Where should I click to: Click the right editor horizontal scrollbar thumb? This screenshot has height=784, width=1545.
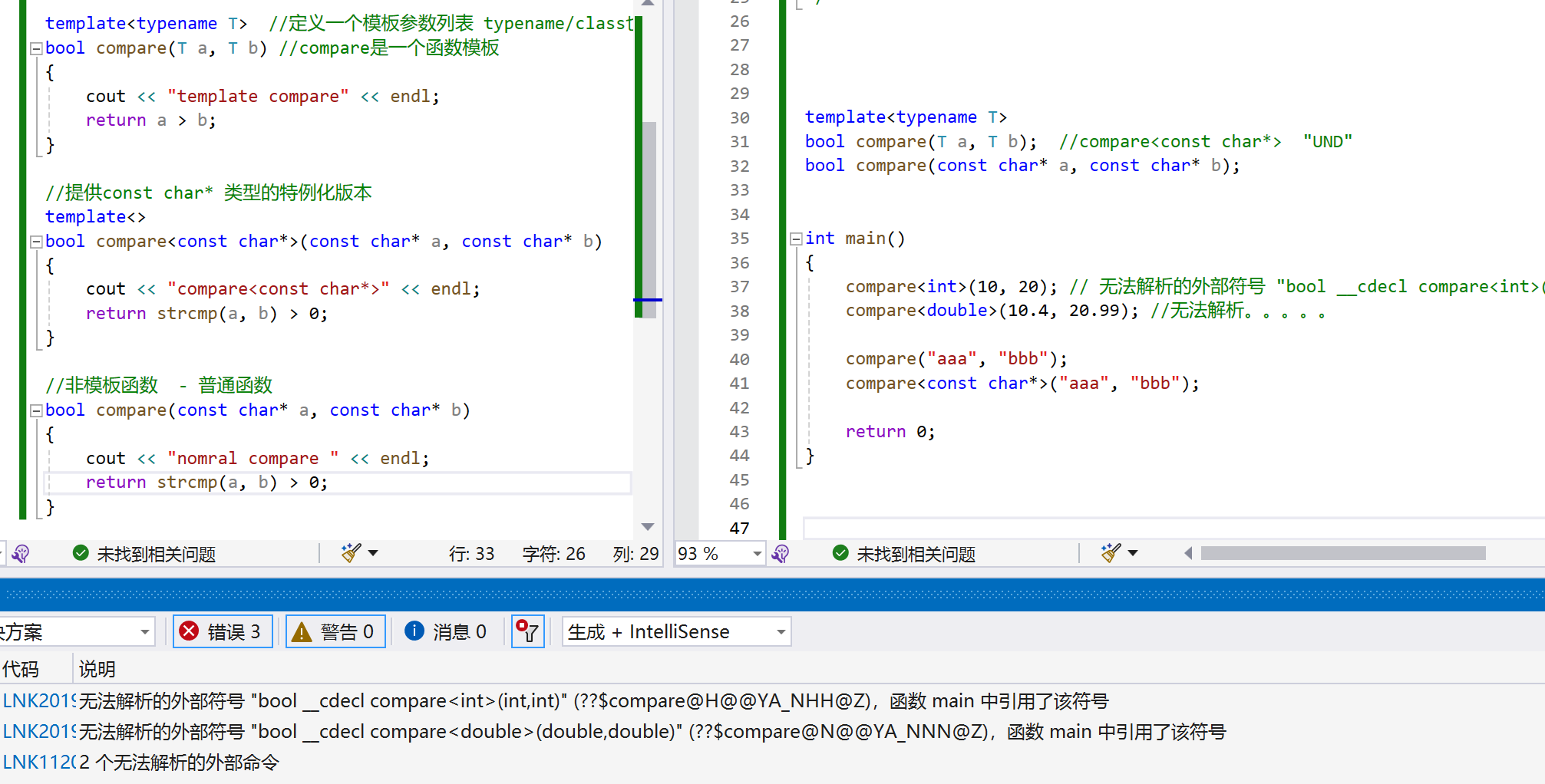[x=1343, y=553]
